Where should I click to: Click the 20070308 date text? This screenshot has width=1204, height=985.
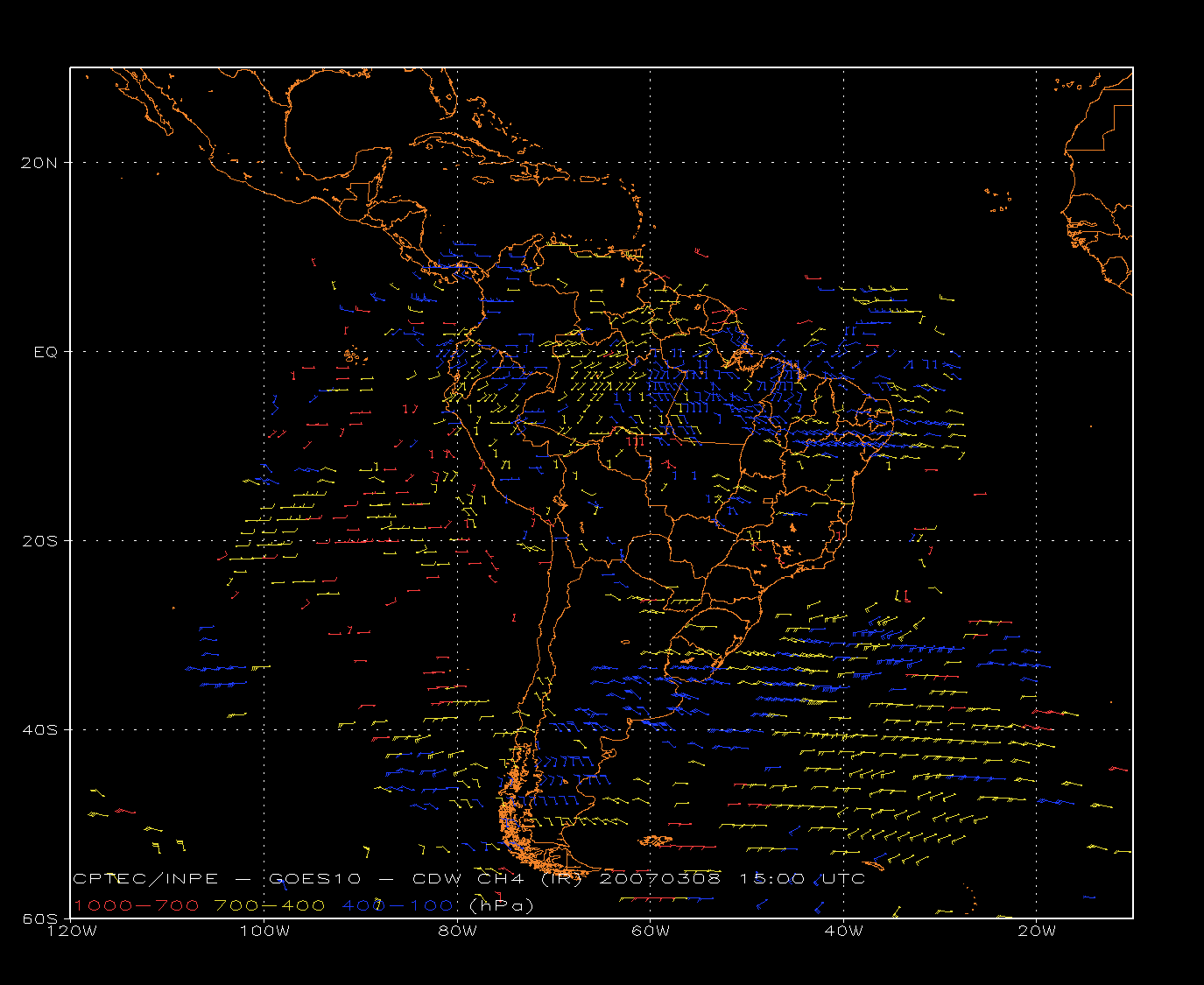[x=660, y=879]
